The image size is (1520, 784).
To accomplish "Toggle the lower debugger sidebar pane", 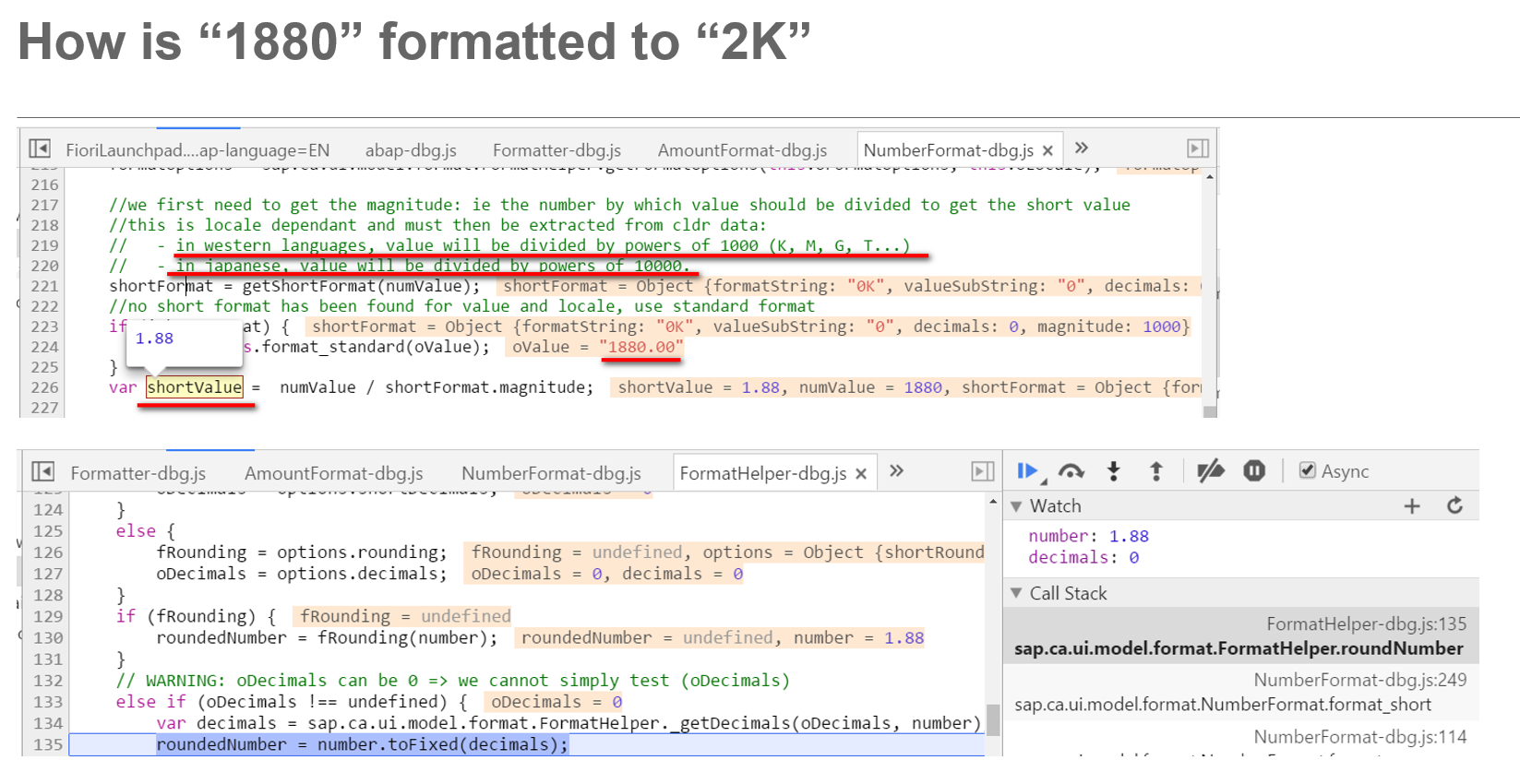I will tap(983, 471).
